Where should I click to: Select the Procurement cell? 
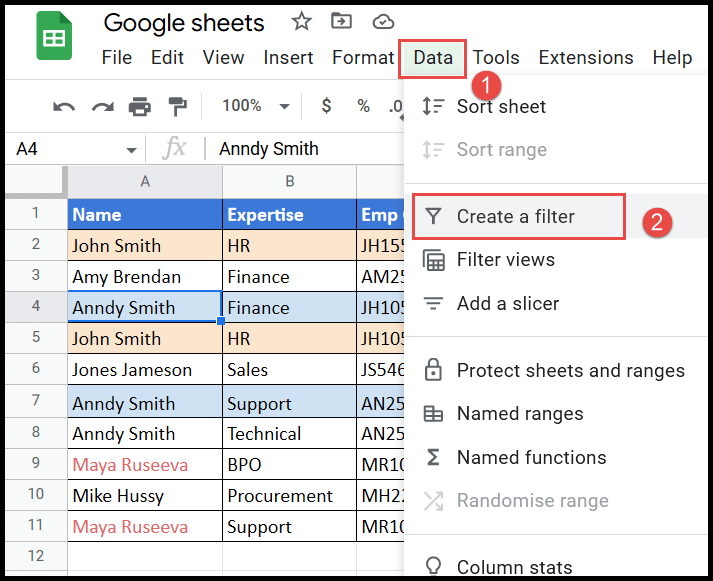click(289, 496)
